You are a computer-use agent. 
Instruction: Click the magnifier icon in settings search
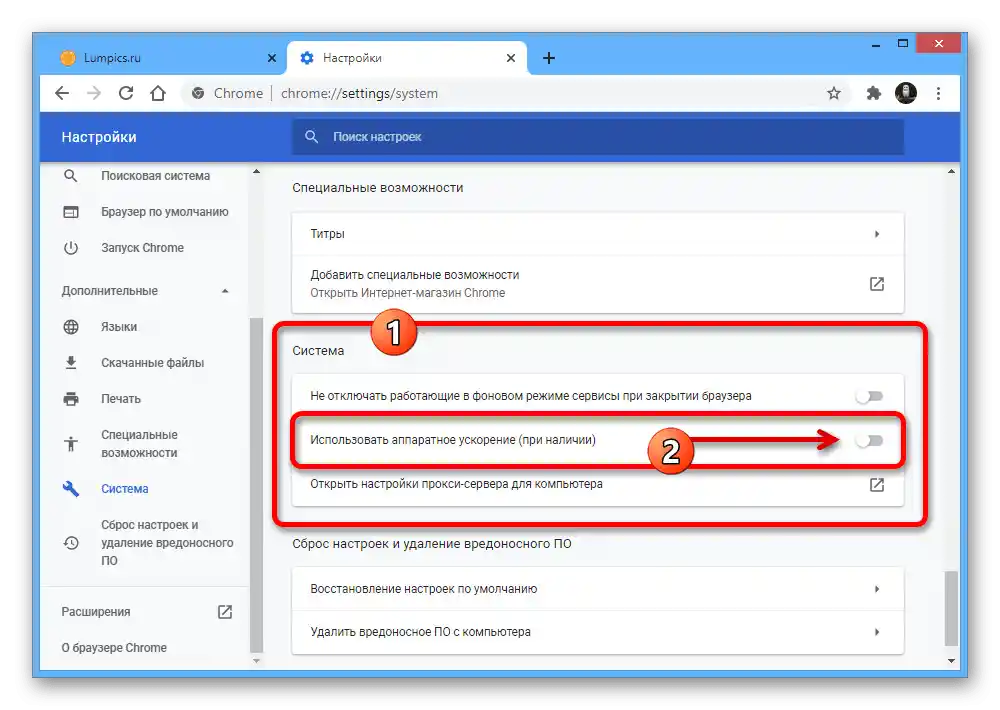pyautogui.click(x=311, y=137)
